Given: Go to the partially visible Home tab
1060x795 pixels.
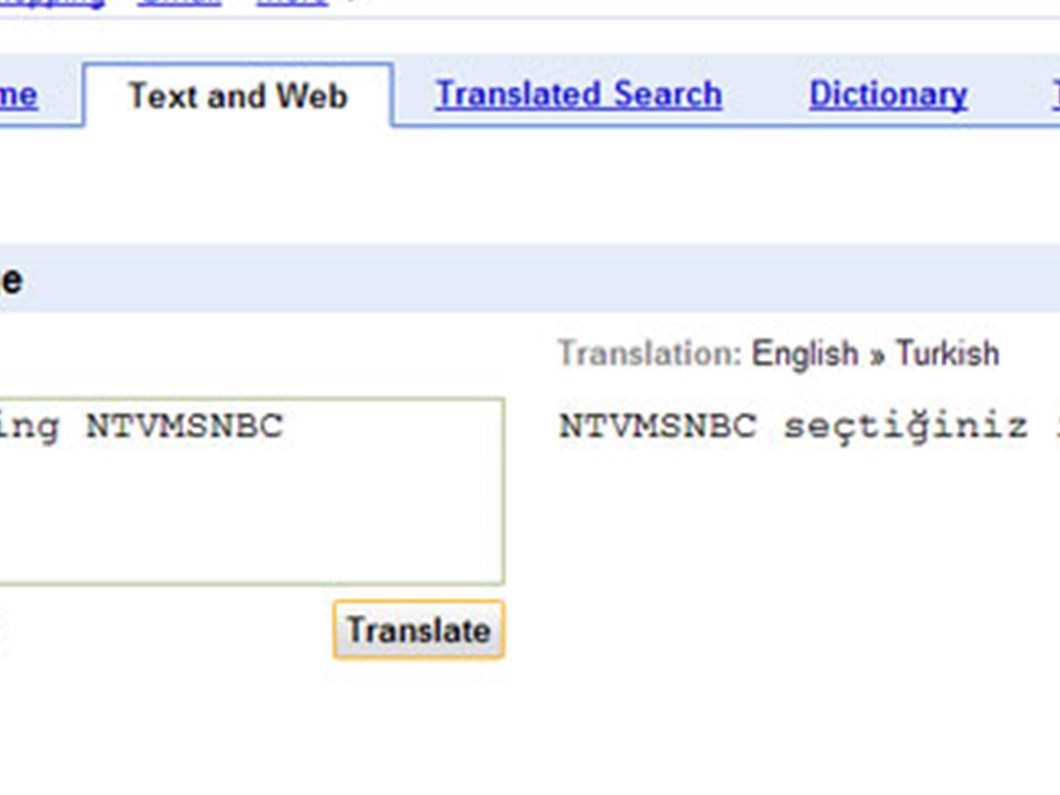Looking at the screenshot, I should click(20, 95).
